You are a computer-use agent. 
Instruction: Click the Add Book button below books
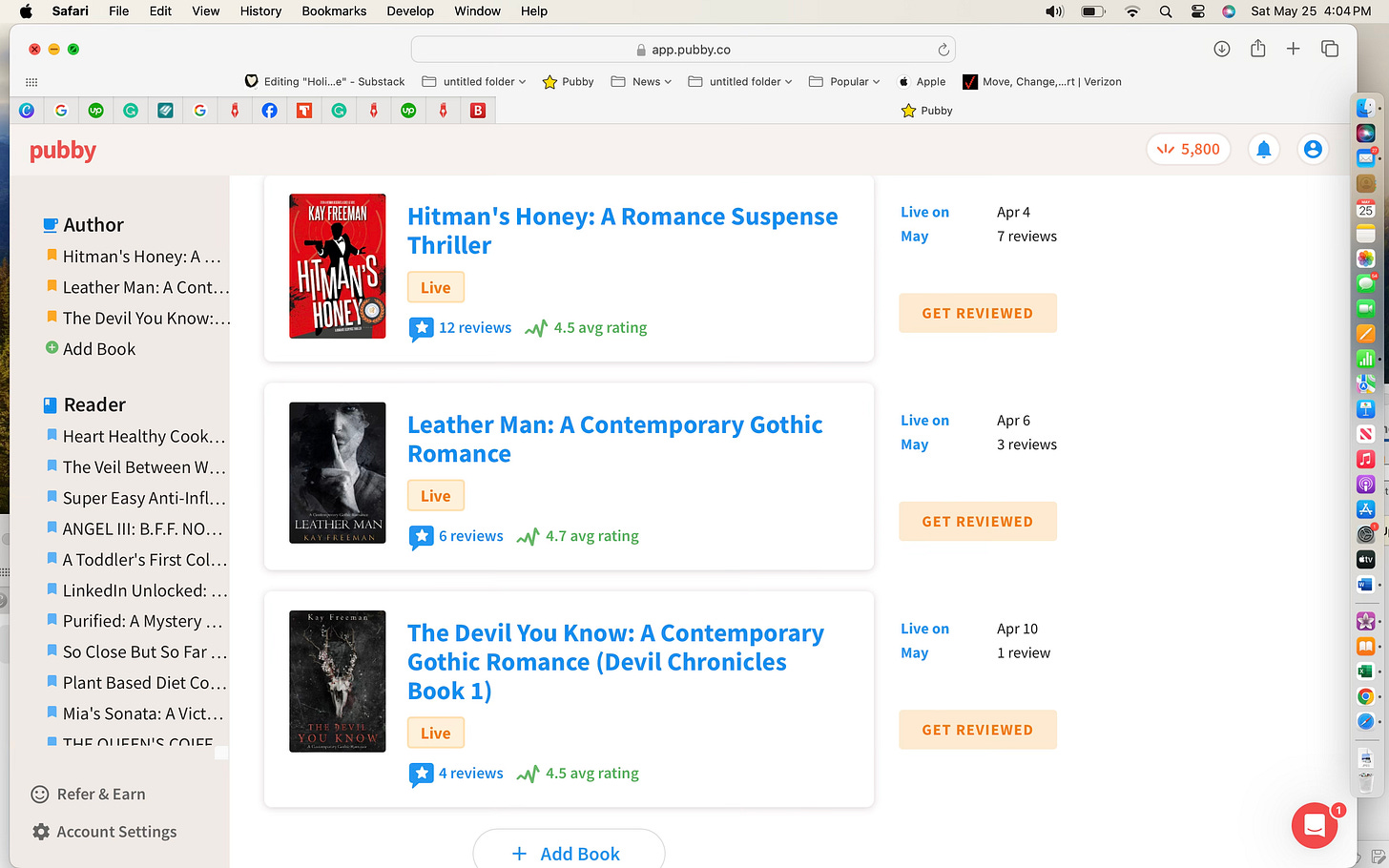pos(569,852)
